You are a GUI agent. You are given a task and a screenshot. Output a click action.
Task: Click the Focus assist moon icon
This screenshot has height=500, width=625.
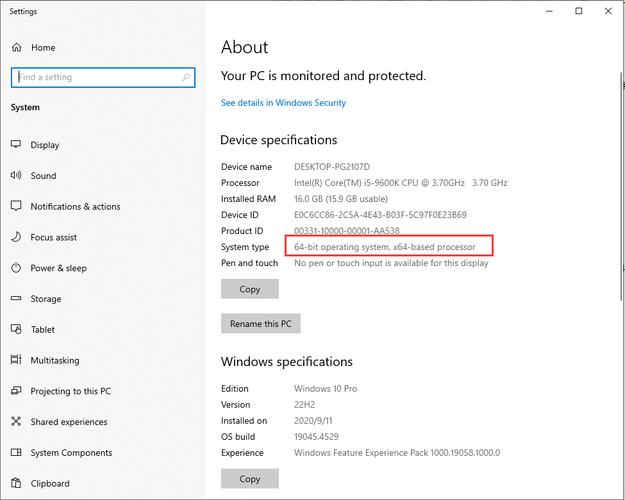click(16, 238)
